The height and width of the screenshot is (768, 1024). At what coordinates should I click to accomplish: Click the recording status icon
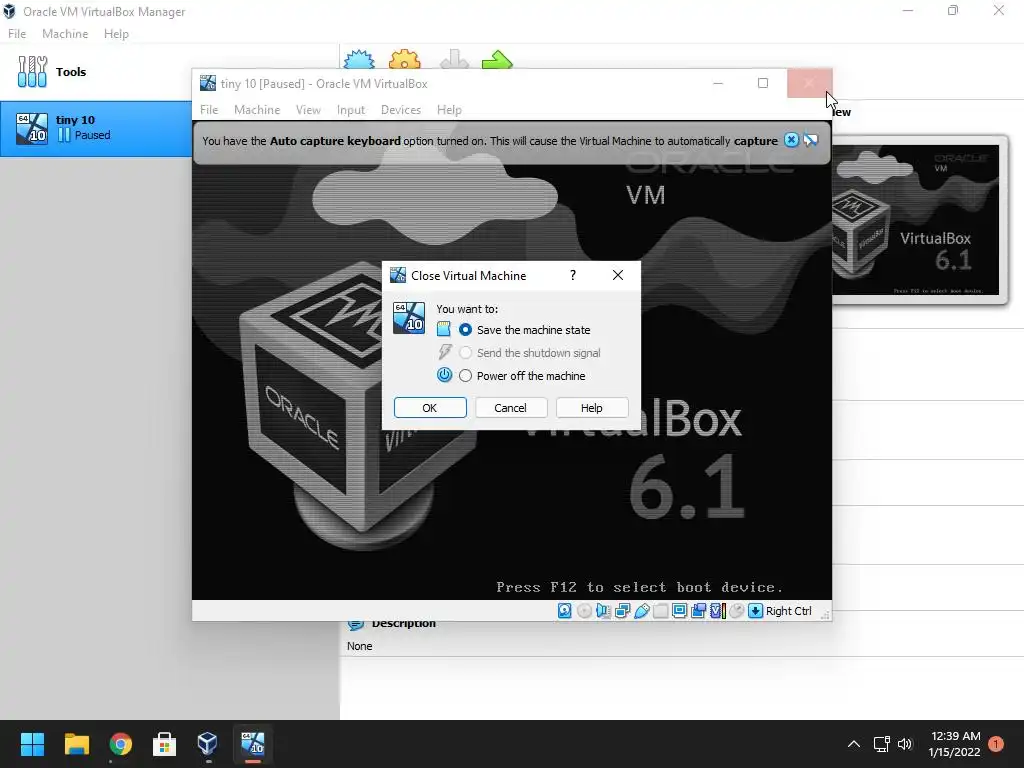698,611
